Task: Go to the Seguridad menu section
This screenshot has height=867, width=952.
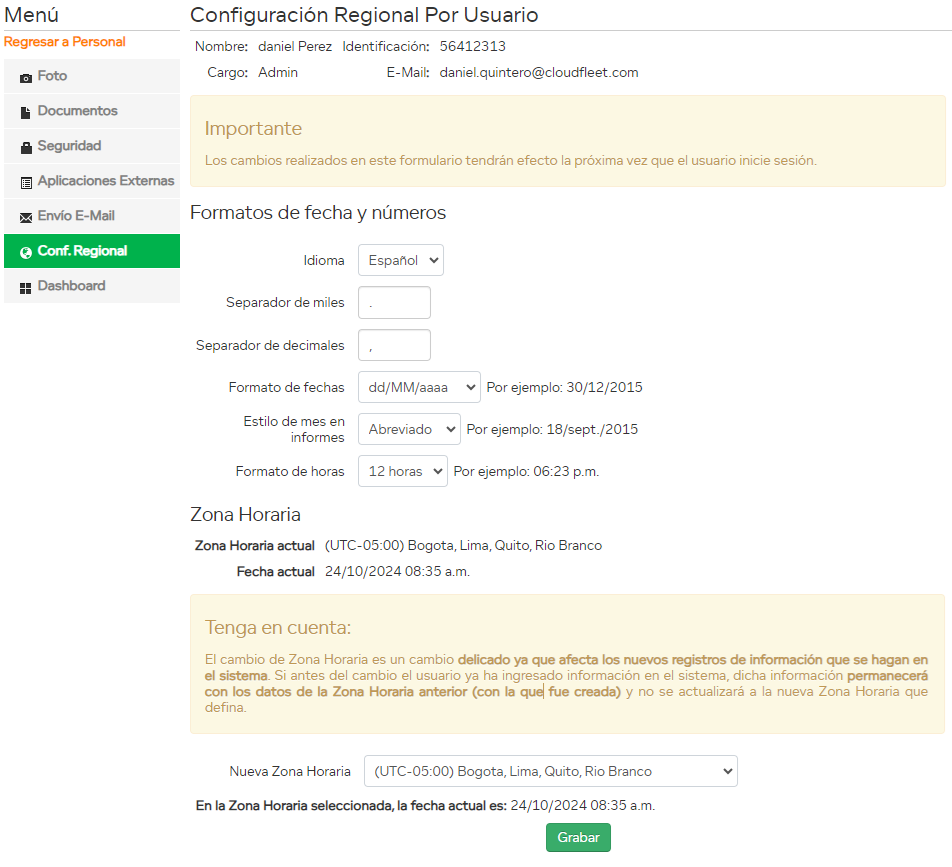Action: [70, 146]
